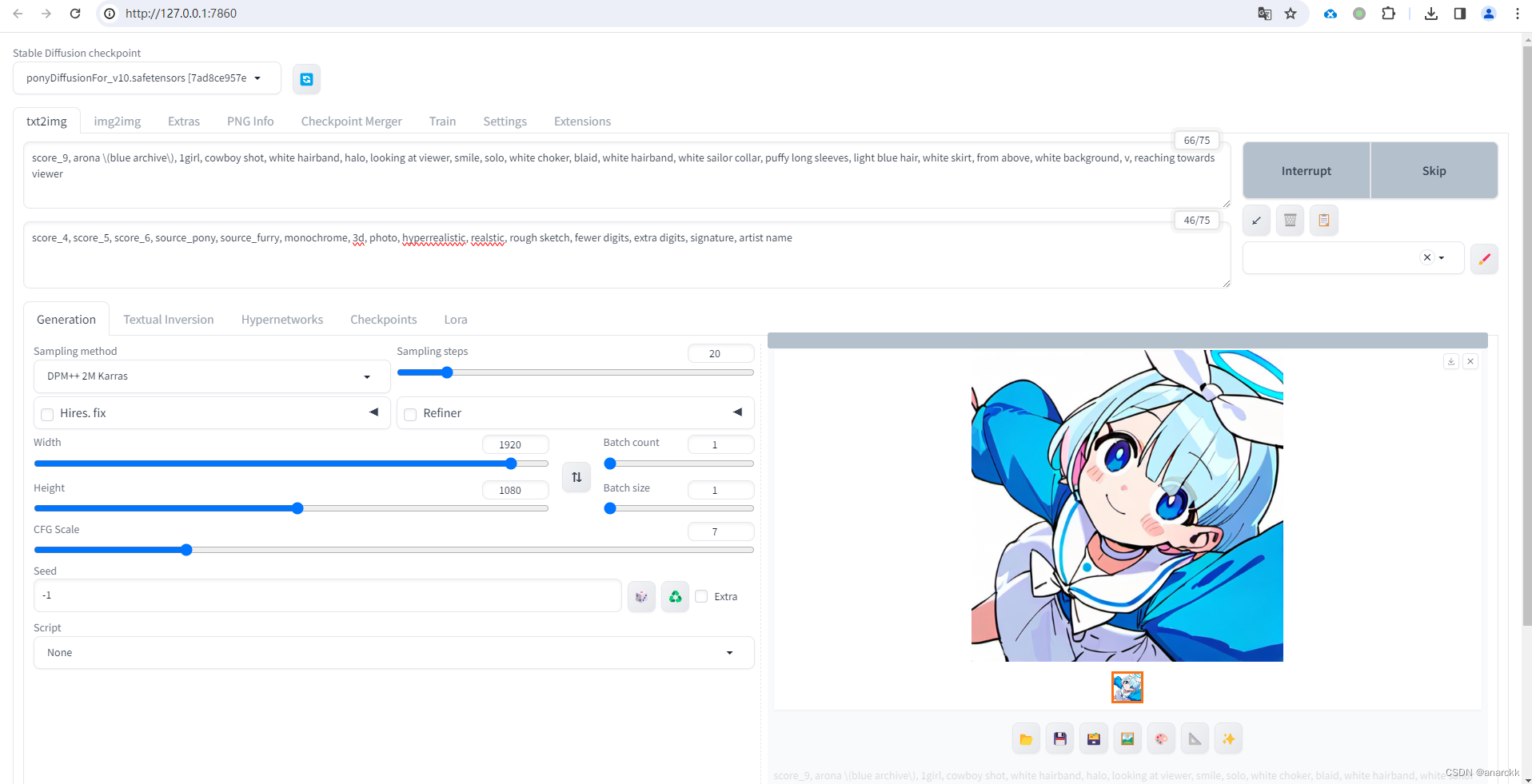1532x784 pixels.
Task: Send image to extras triangle icon
Action: (x=1195, y=739)
